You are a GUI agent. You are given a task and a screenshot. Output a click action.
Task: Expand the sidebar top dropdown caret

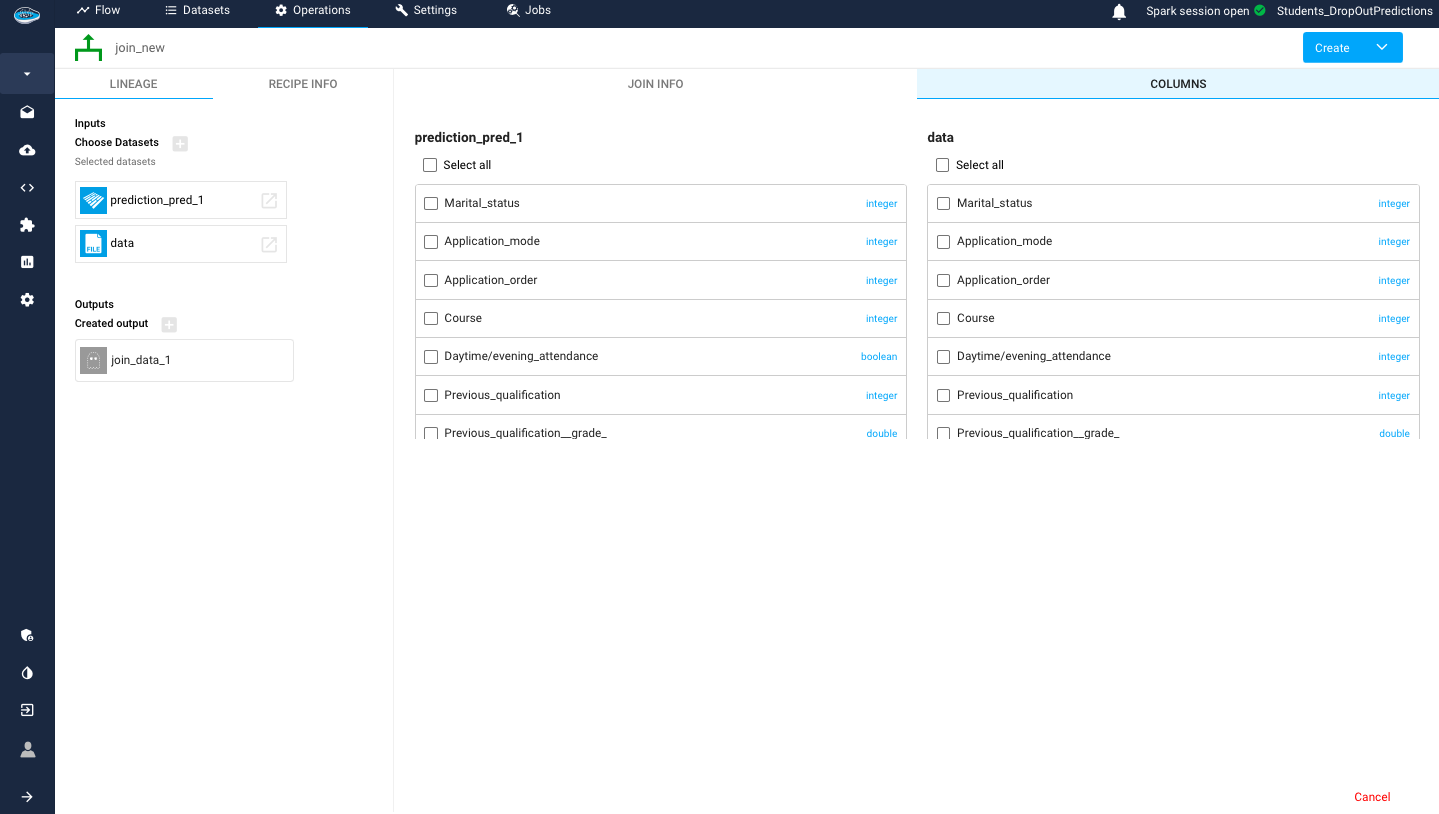(27, 74)
